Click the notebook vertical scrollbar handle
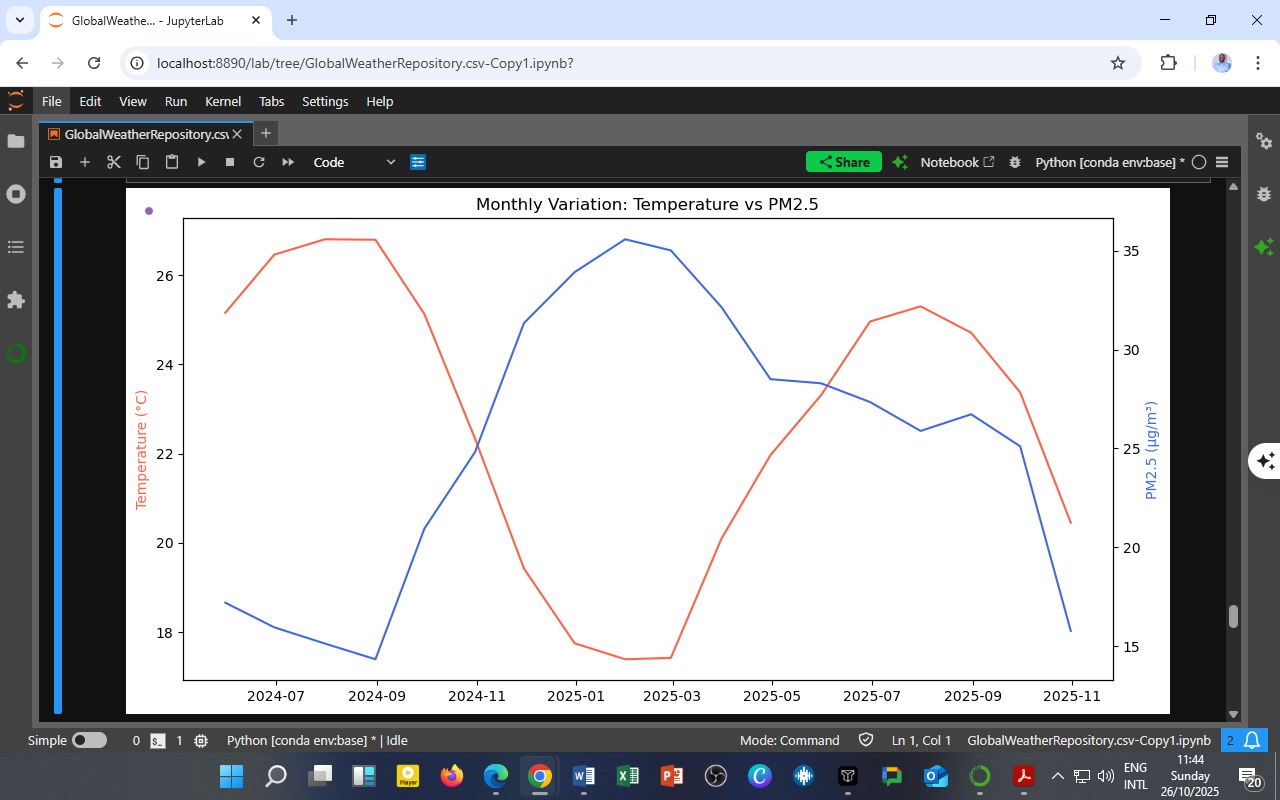This screenshot has width=1280, height=800. coord(1233,616)
